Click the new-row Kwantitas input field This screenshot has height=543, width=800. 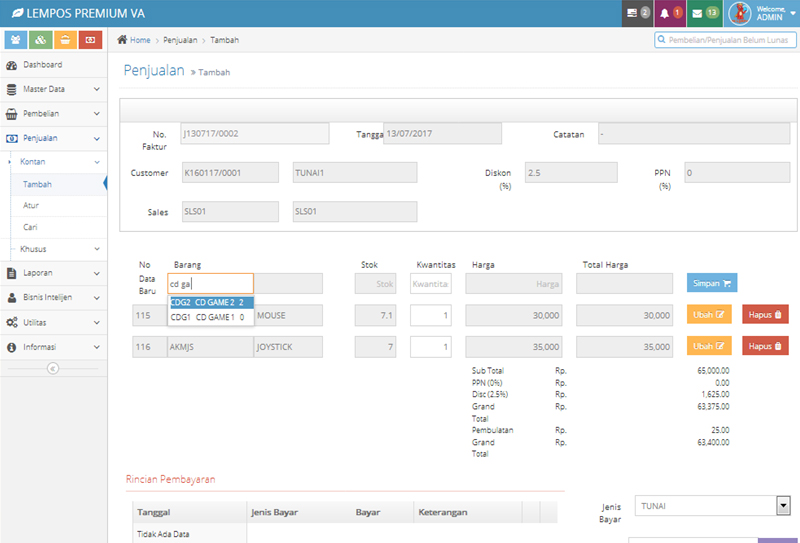point(431,284)
